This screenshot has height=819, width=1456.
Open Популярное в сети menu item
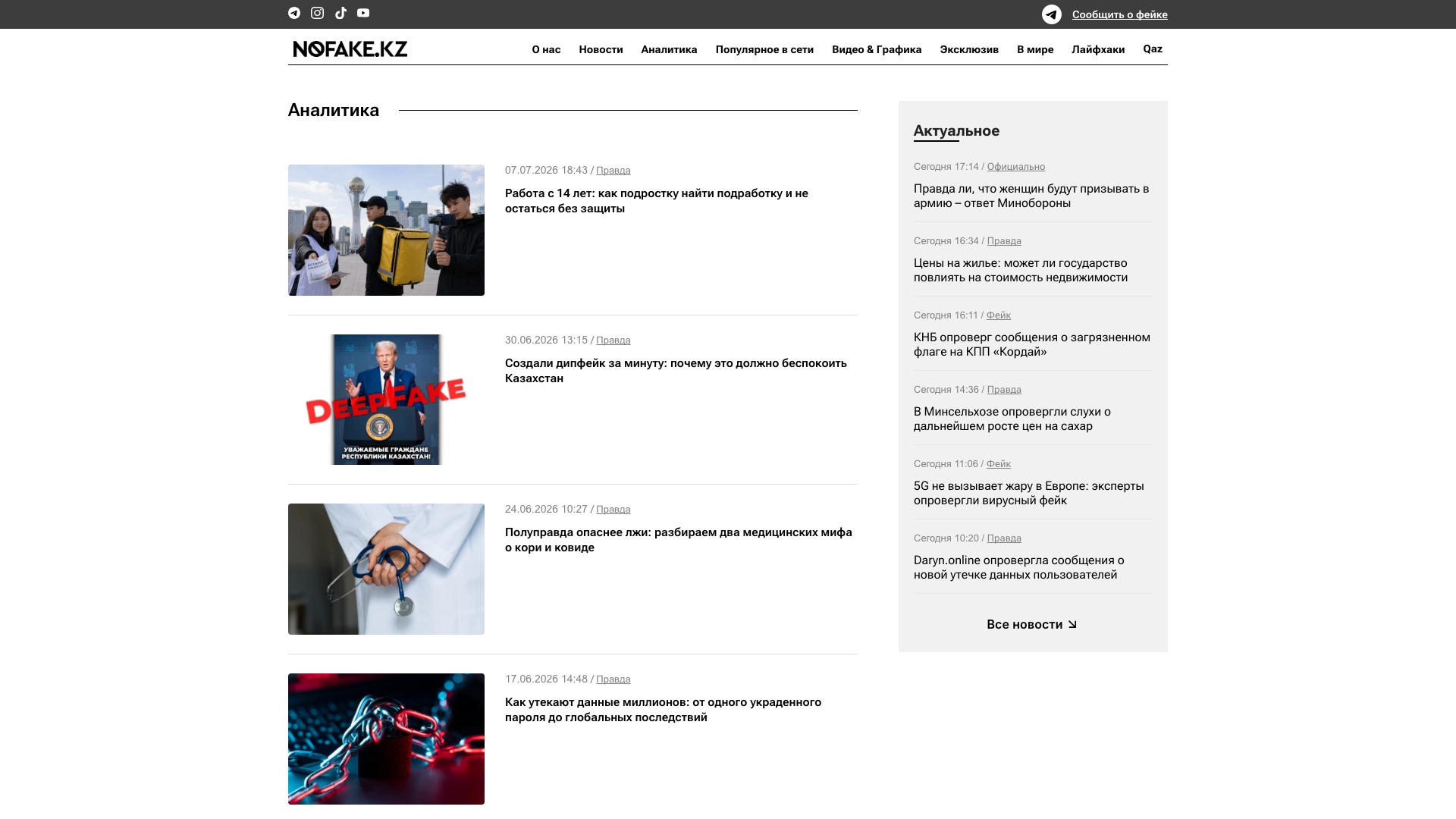pyautogui.click(x=764, y=49)
